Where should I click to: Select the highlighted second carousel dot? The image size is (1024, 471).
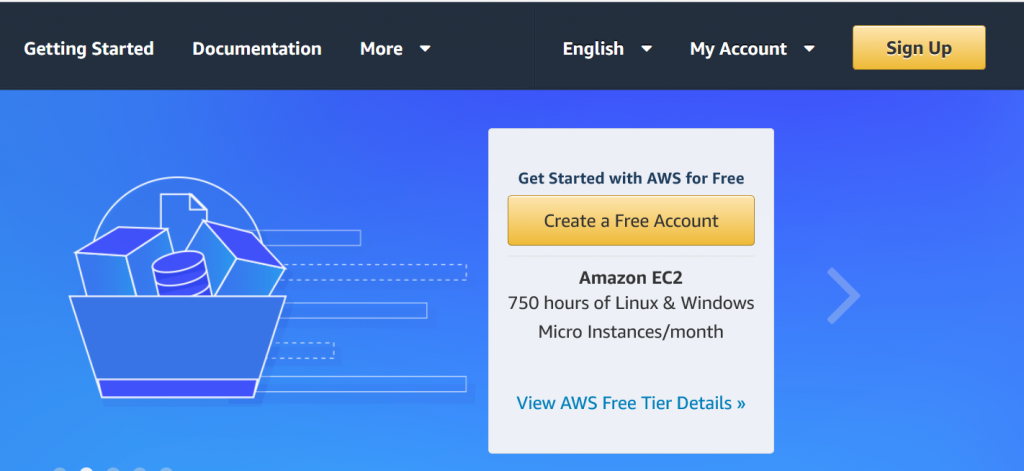coord(86,469)
